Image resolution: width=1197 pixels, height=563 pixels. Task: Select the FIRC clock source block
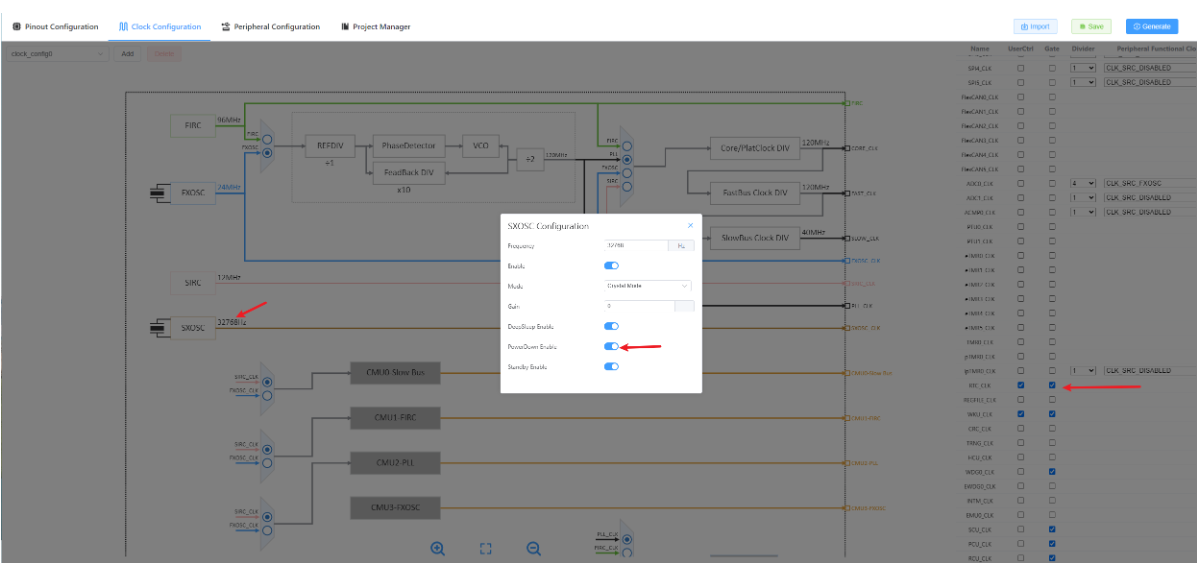click(192, 126)
